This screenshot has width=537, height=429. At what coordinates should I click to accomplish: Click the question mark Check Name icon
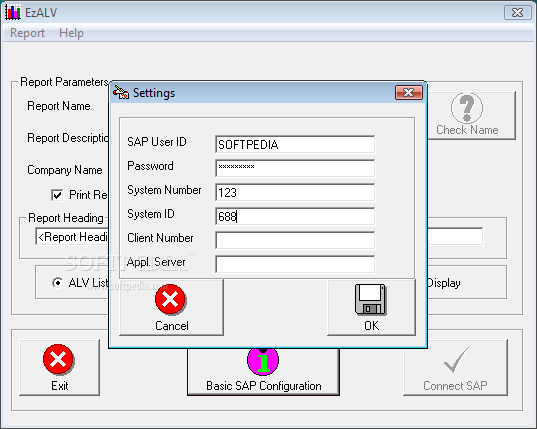(x=467, y=108)
